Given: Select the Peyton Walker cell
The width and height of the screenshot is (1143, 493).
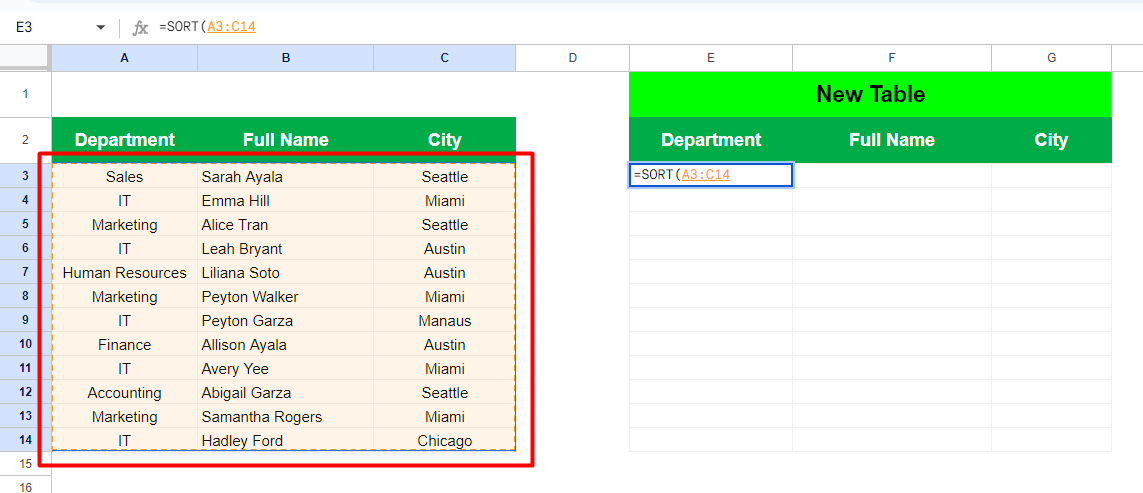Looking at the screenshot, I should click(x=286, y=297).
